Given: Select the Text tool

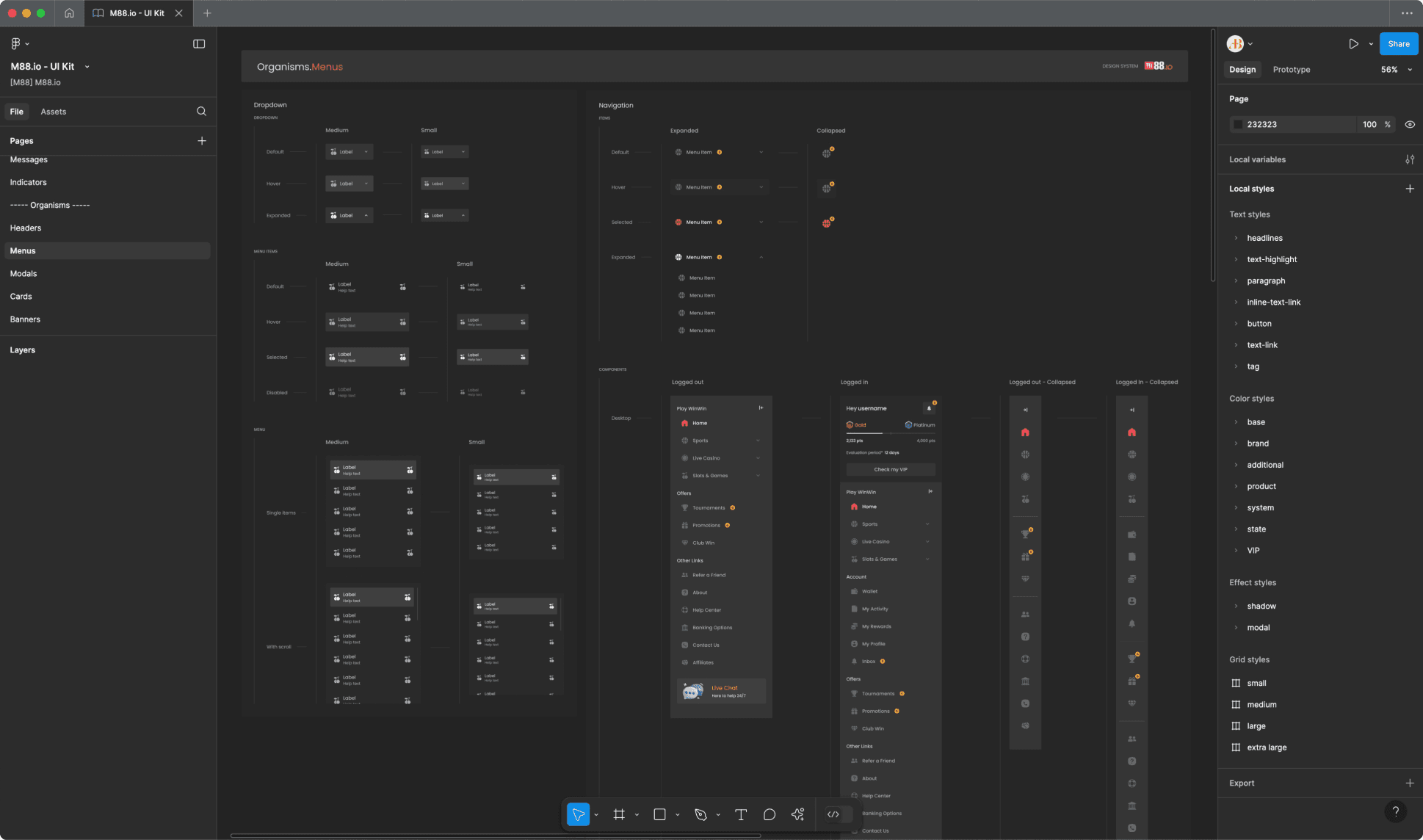Looking at the screenshot, I should [741, 814].
